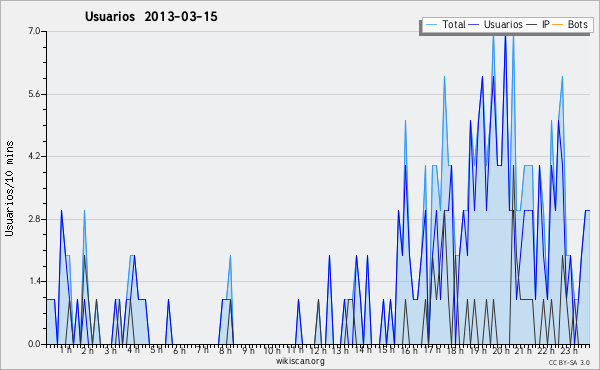Click the '11 h' x-axis label

tap(295, 350)
